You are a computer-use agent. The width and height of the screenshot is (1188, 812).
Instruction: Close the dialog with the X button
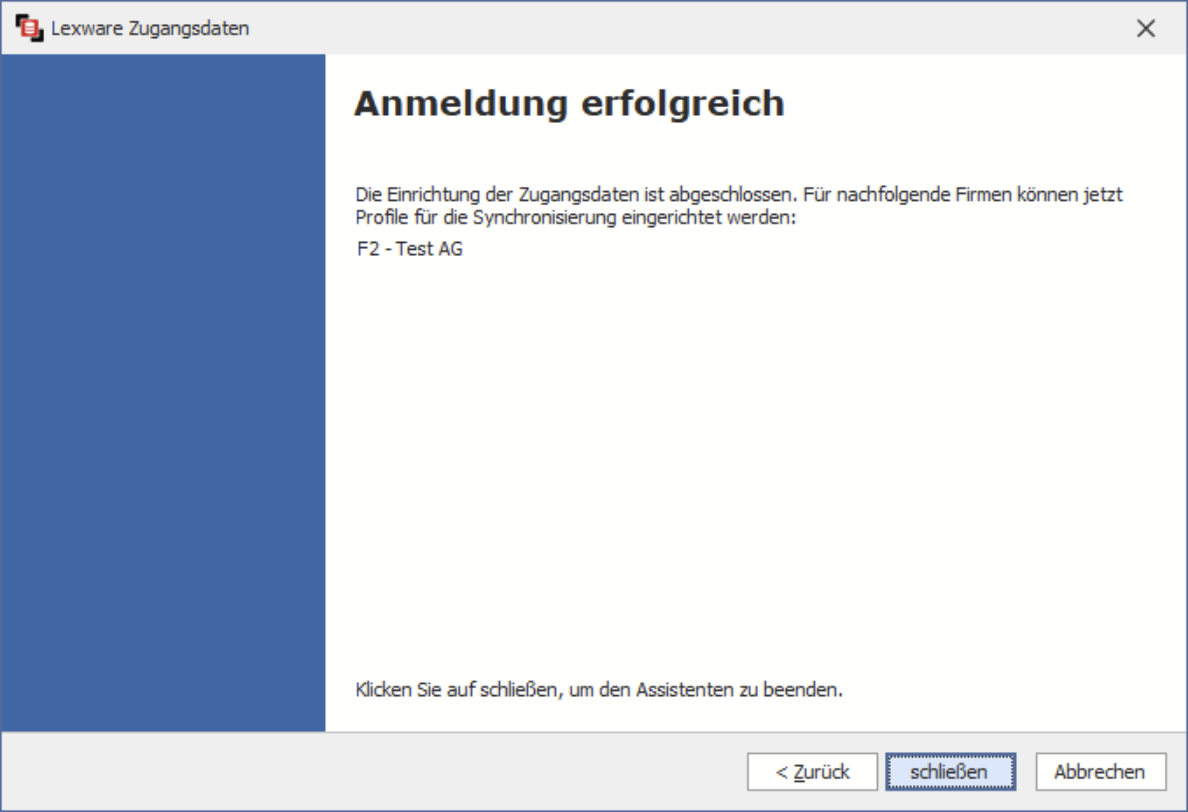point(1146,28)
